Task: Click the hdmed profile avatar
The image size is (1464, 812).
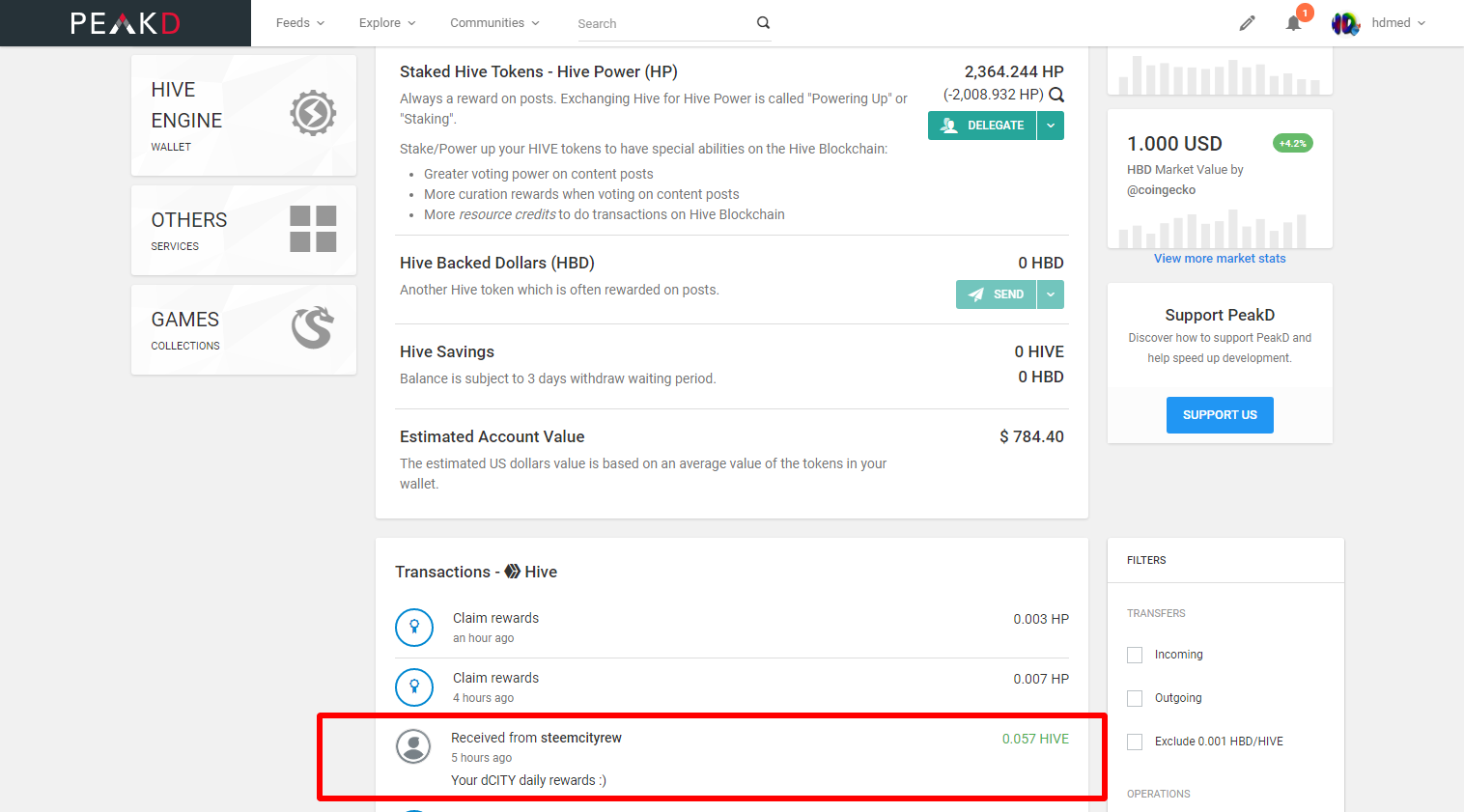Action: click(1346, 23)
